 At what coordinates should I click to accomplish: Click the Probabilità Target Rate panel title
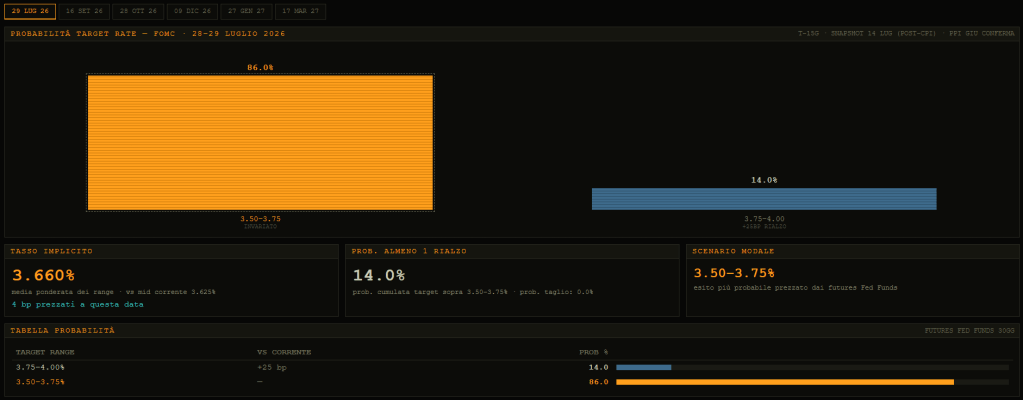tap(147, 33)
